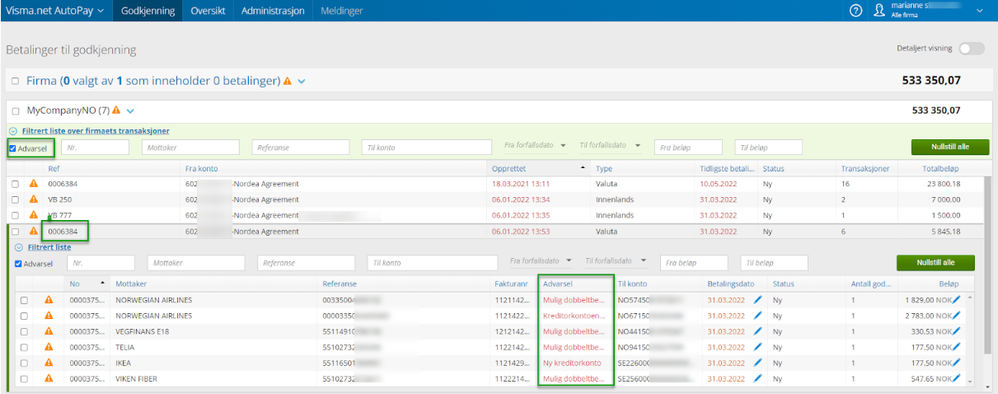The height and width of the screenshot is (394, 998).
Task: Click Filtrert liste over firmaets transaksjoner link
Action: click(95, 130)
